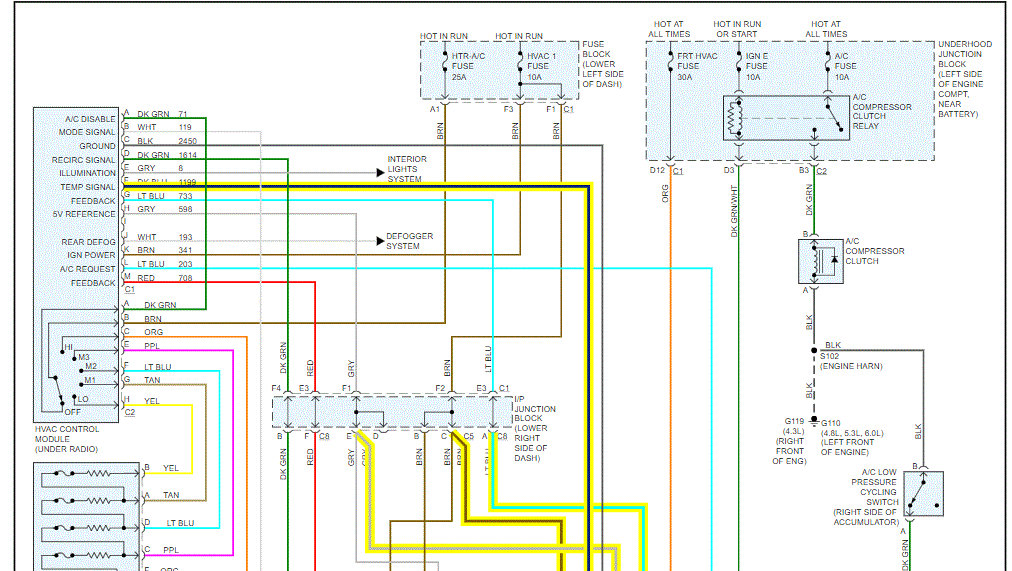Click the "F4" junction block terminal label
The image size is (1012, 571).
[276, 388]
